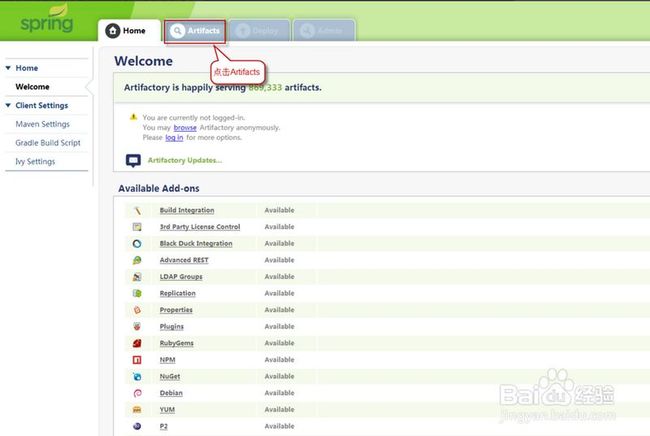Open the Replication add-on link
Screen dimensions: 650x436
[x=177, y=293]
